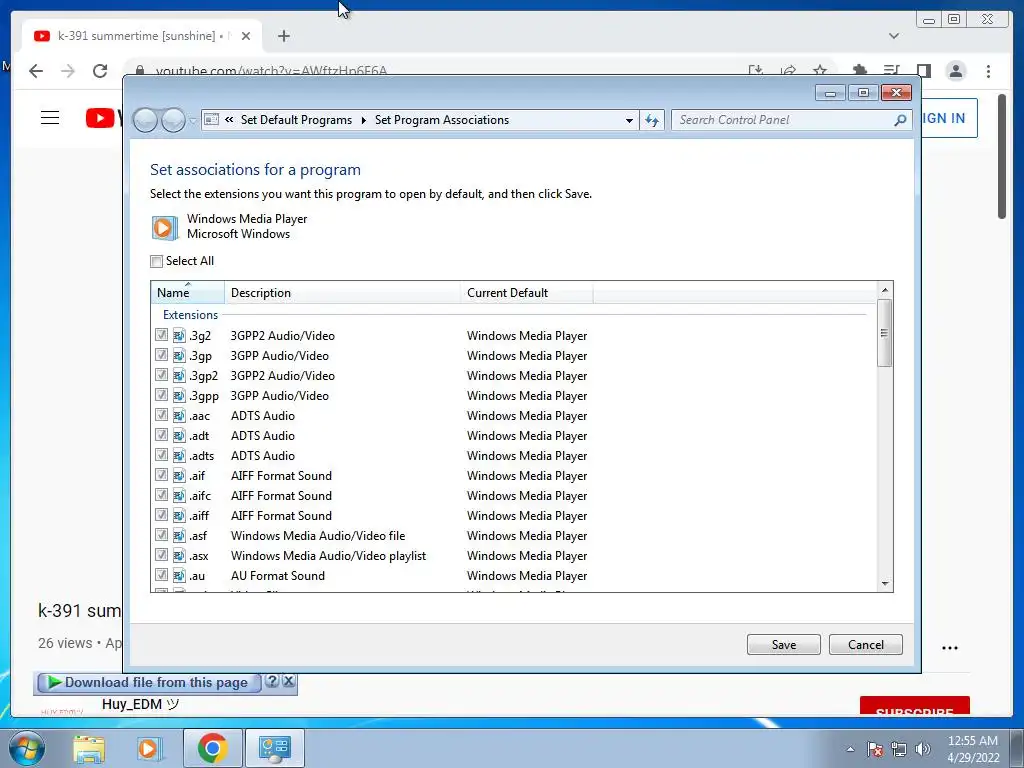1024x768 pixels.
Task: Open the network tray icon
Action: point(899,749)
